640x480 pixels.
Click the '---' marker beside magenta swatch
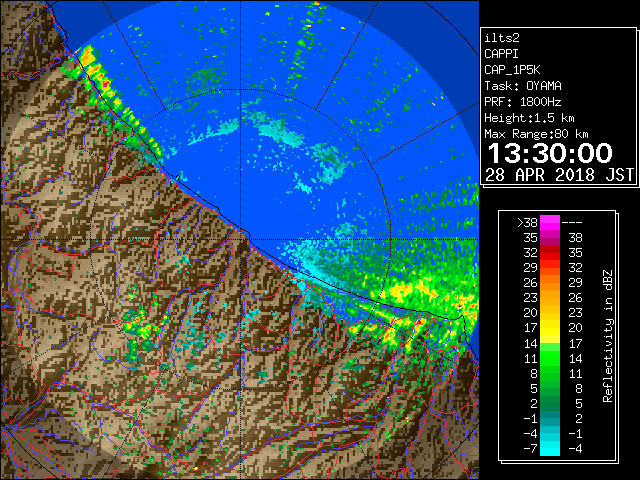point(572,223)
